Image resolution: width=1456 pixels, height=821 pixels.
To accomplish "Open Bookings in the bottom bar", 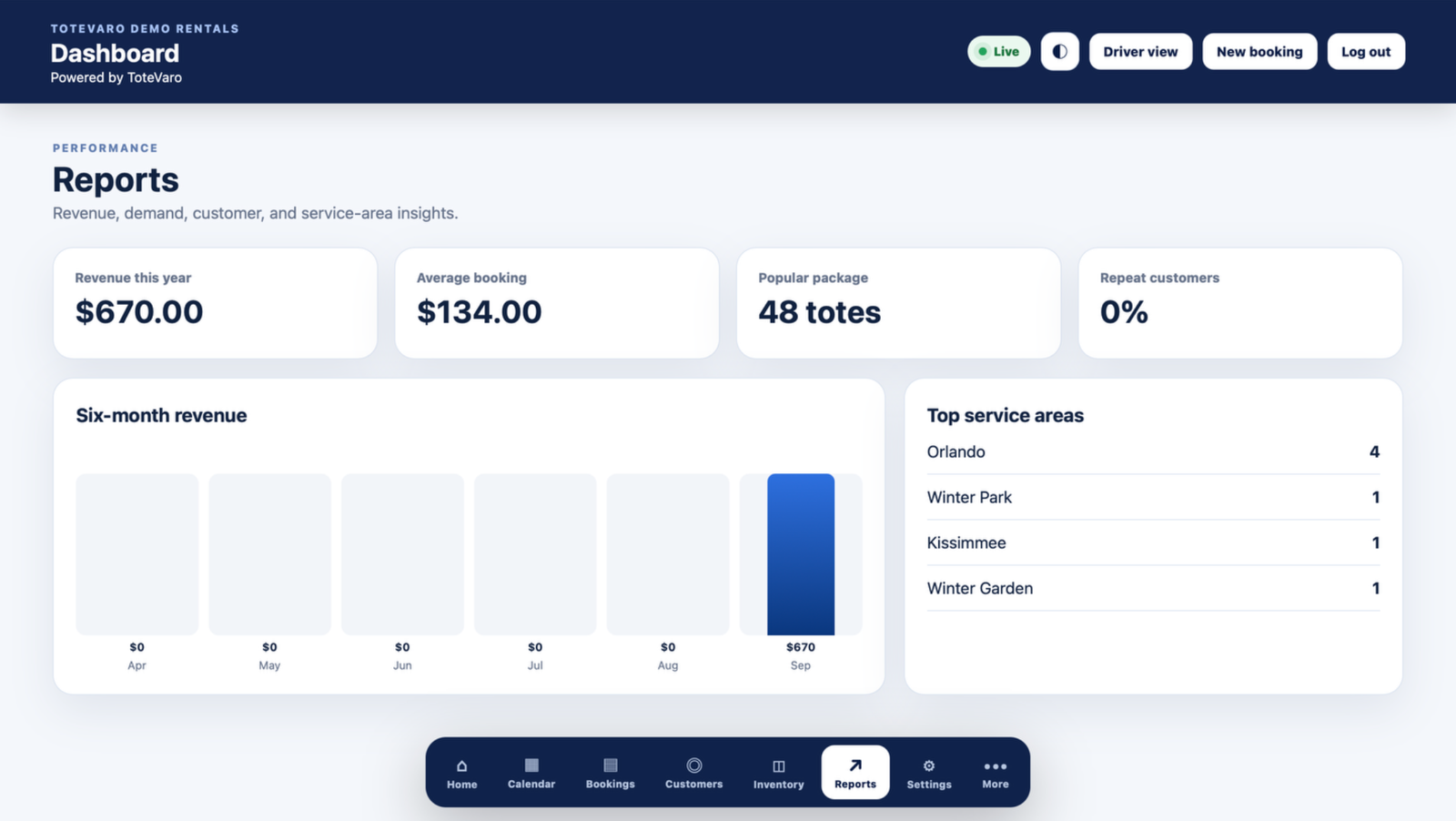I will (x=611, y=773).
